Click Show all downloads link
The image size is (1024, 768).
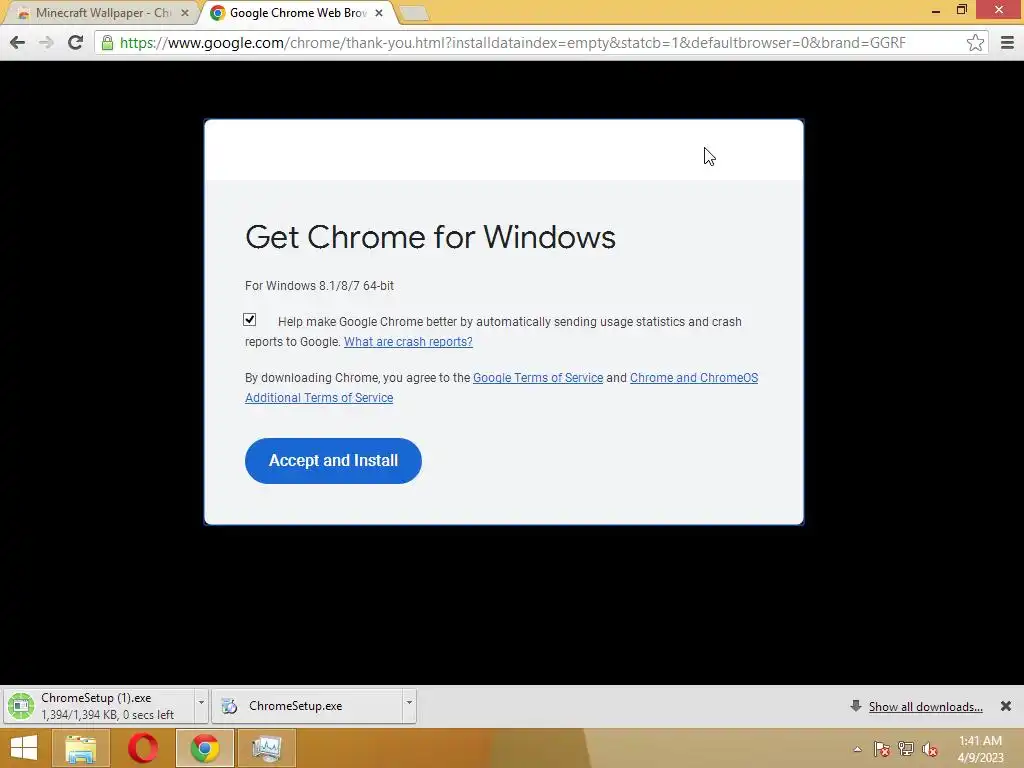point(925,707)
